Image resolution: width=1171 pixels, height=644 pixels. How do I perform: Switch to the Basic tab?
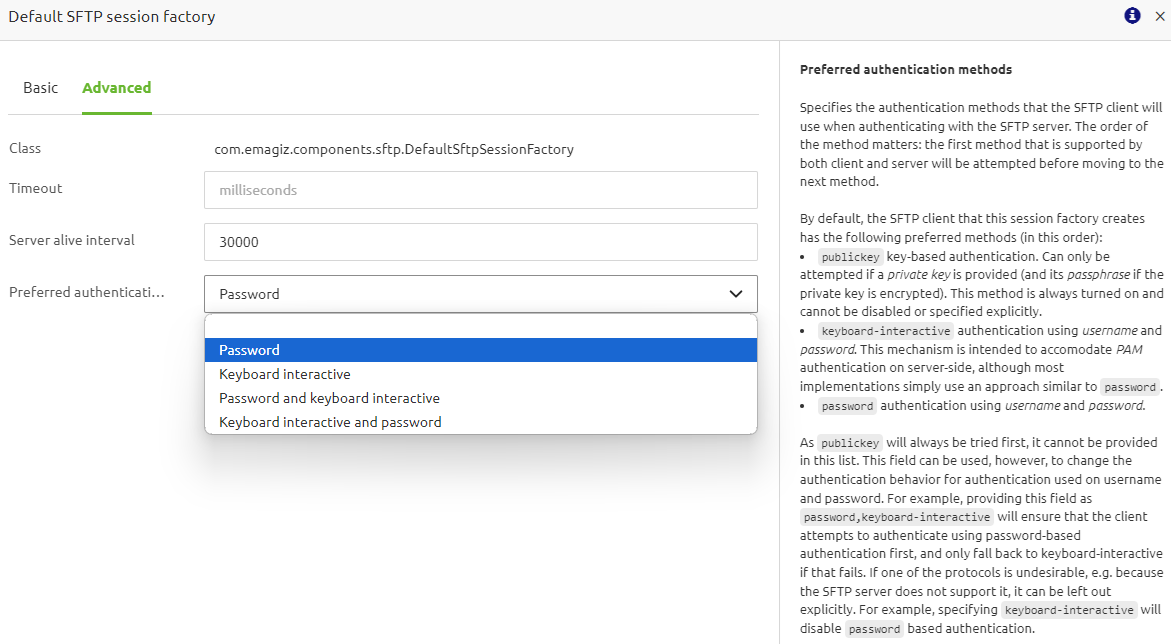[x=40, y=88]
